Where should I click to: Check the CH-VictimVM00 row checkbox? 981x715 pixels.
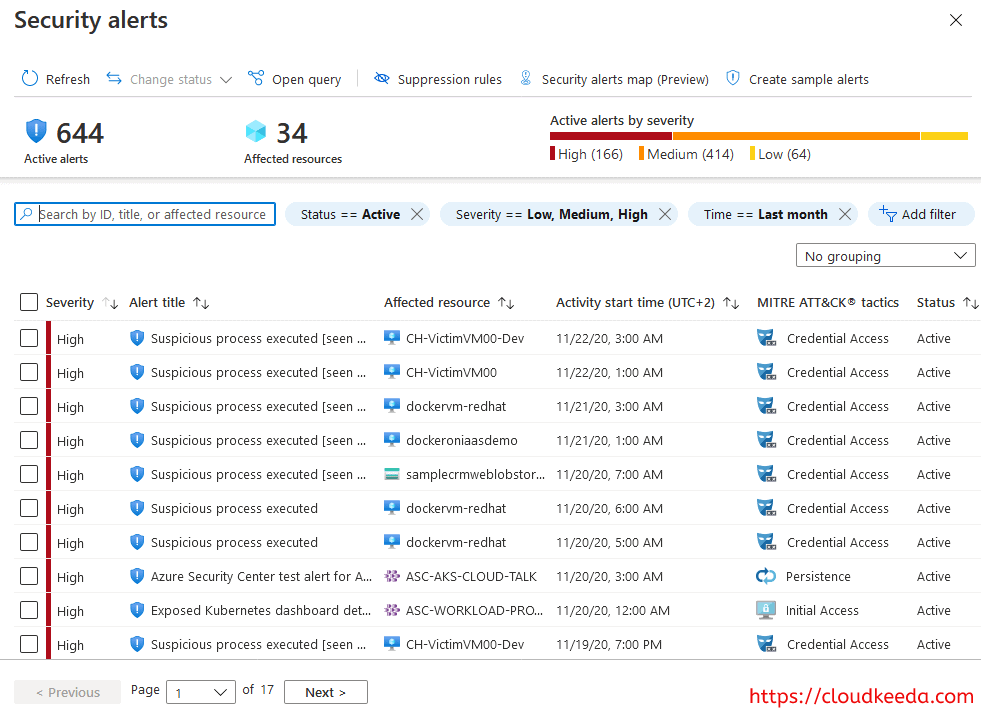(x=29, y=372)
